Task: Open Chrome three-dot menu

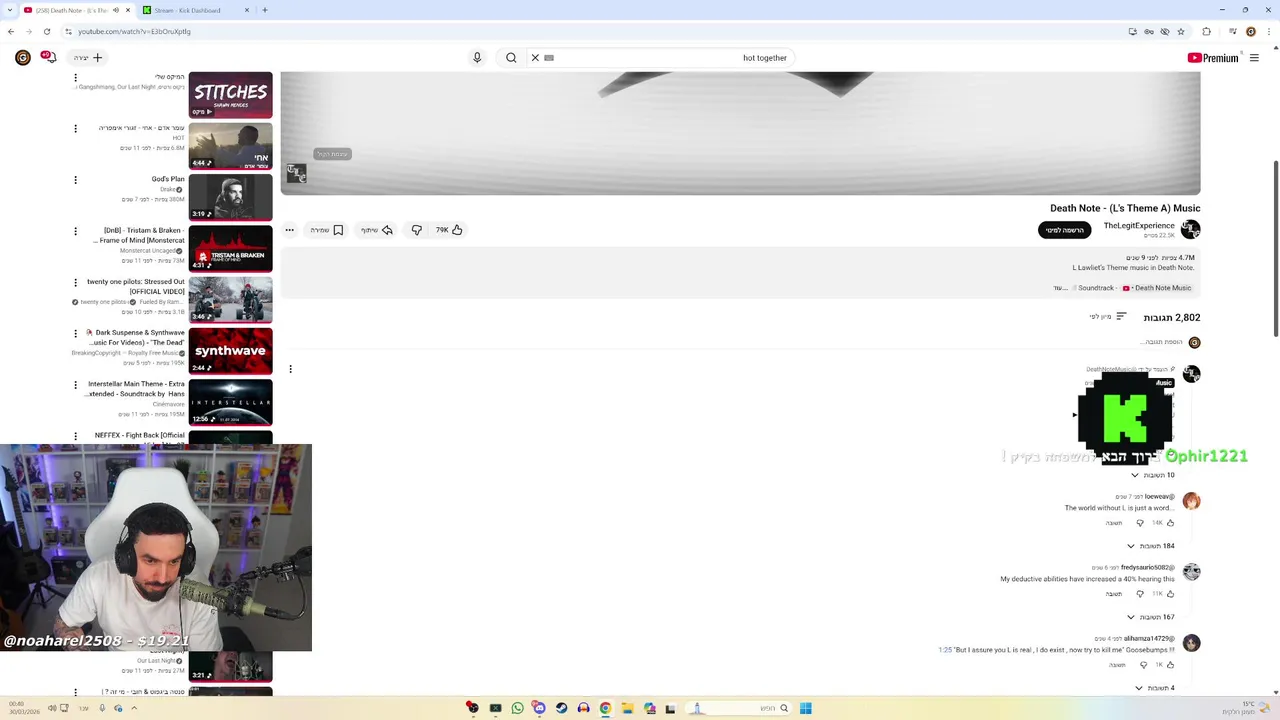Action: click(1268, 31)
